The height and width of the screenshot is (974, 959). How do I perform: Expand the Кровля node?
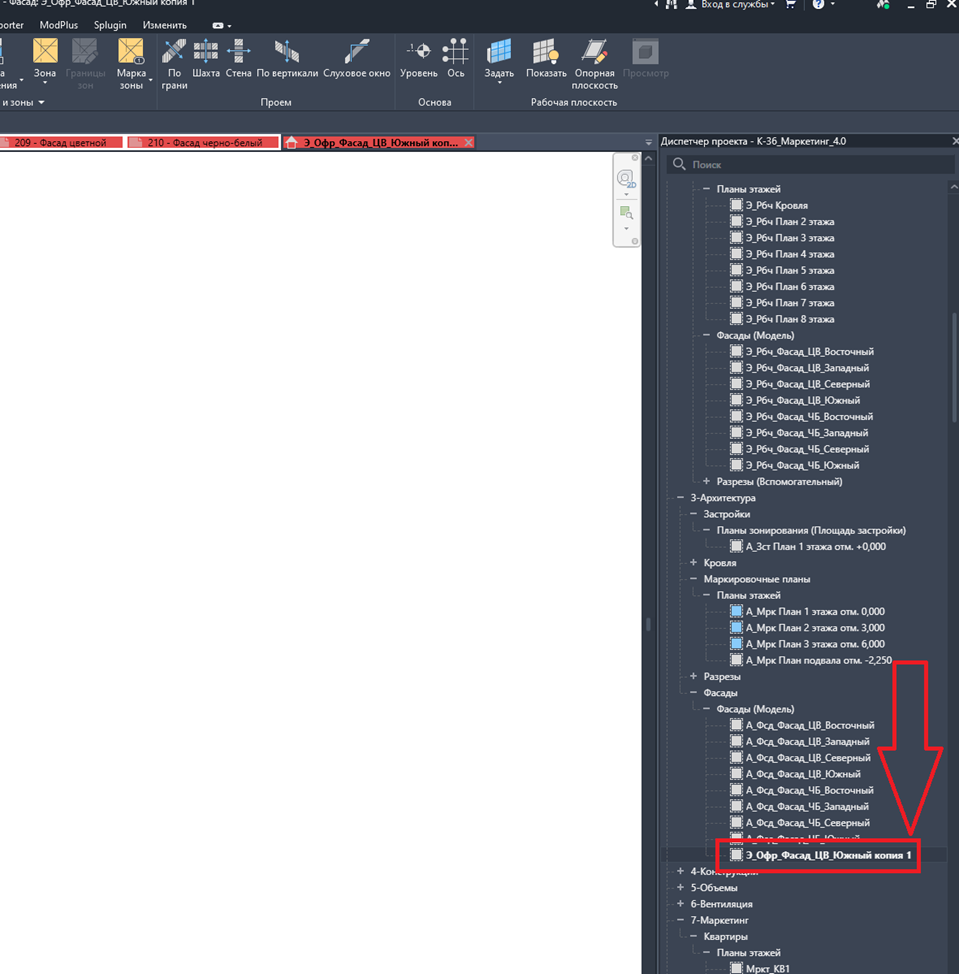693,562
